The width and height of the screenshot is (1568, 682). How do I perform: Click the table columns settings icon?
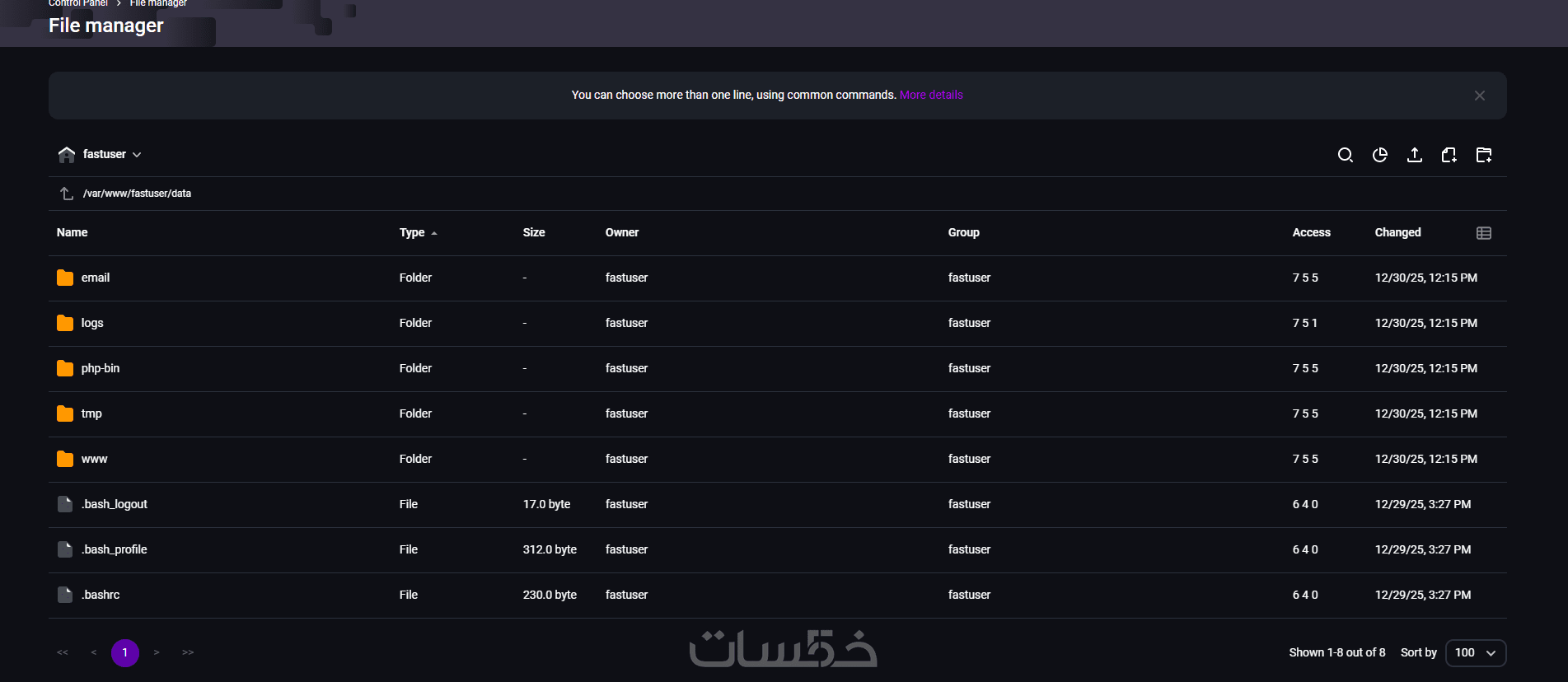(x=1484, y=233)
